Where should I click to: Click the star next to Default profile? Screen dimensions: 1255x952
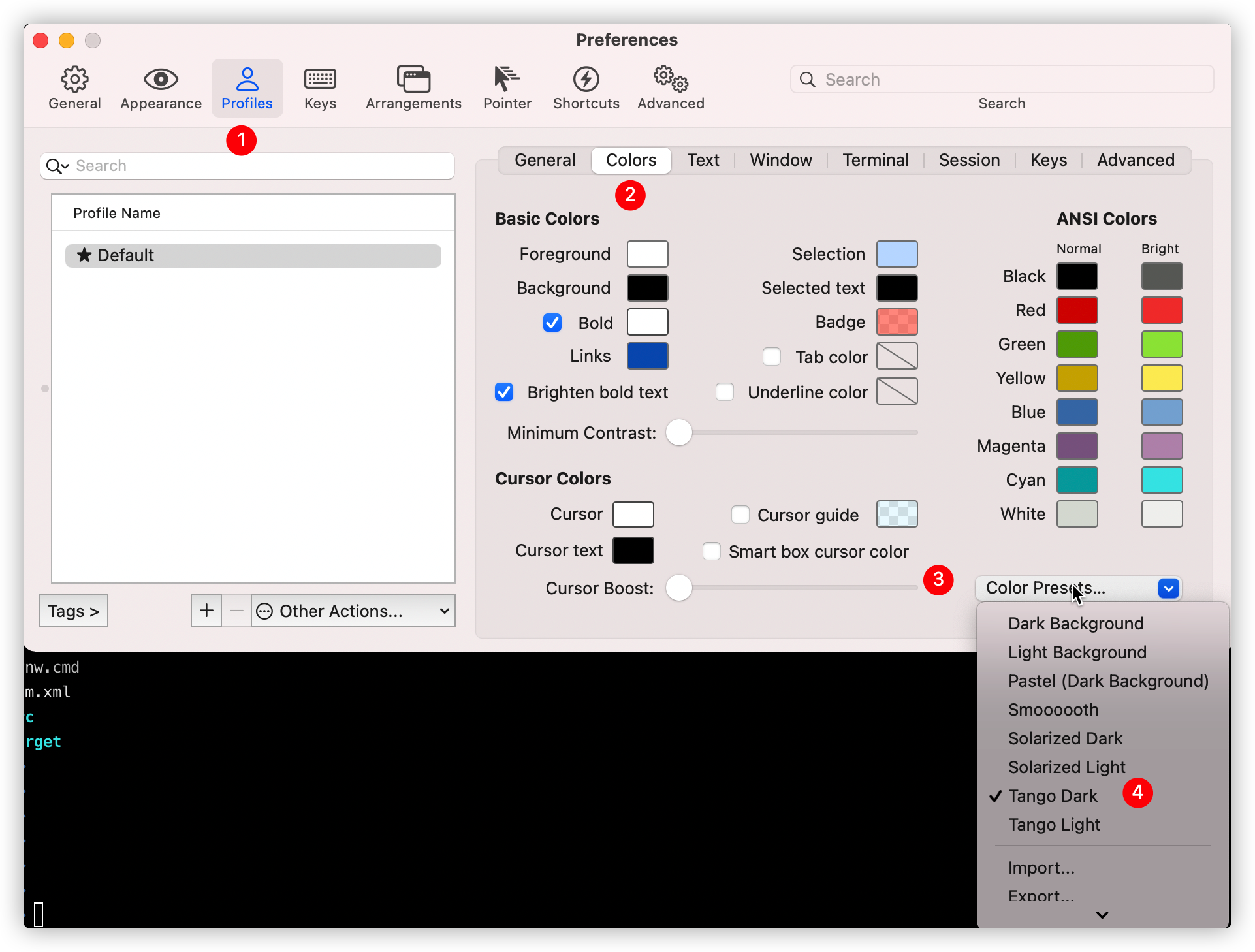pyautogui.click(x=84, y=255)
